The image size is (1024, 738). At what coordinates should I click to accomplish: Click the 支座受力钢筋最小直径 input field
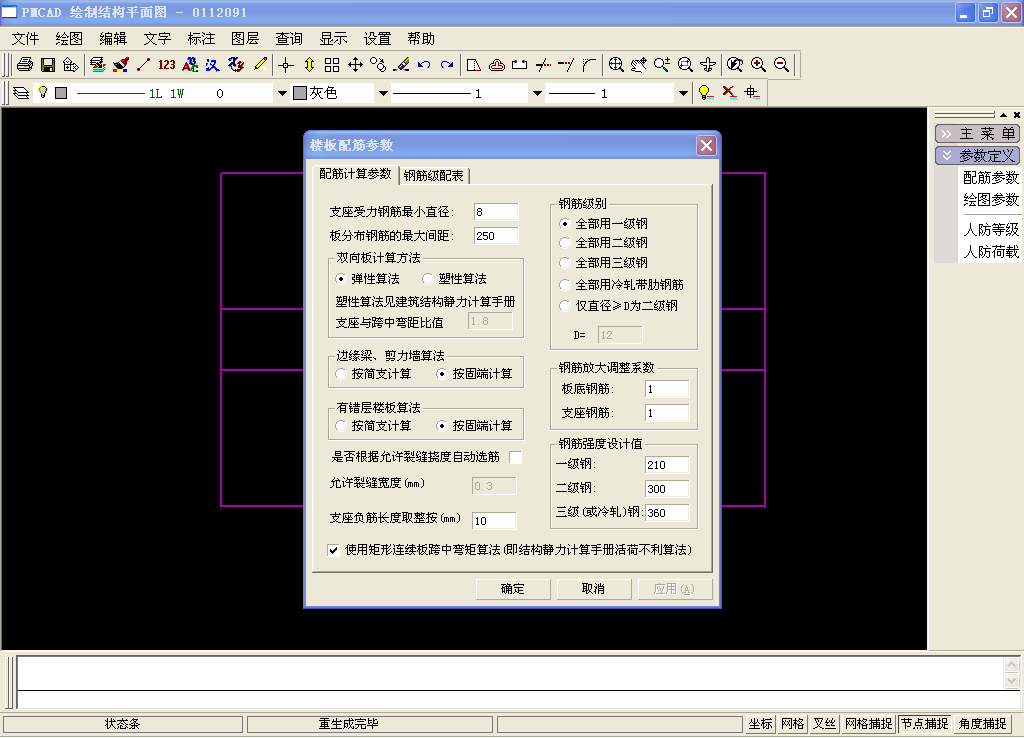pyautogui.click(x=496, y=212)
